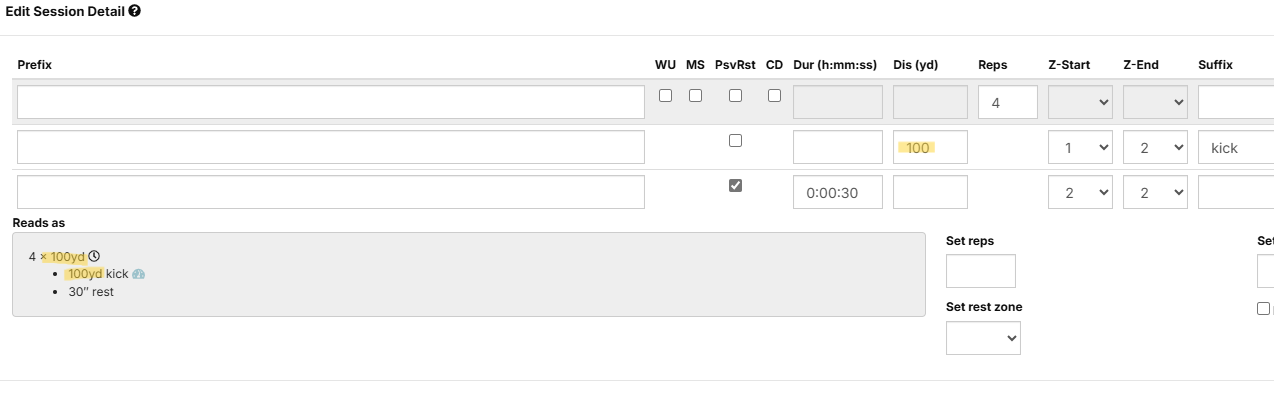Tick the MS checkbox in first row

[695, 96]
